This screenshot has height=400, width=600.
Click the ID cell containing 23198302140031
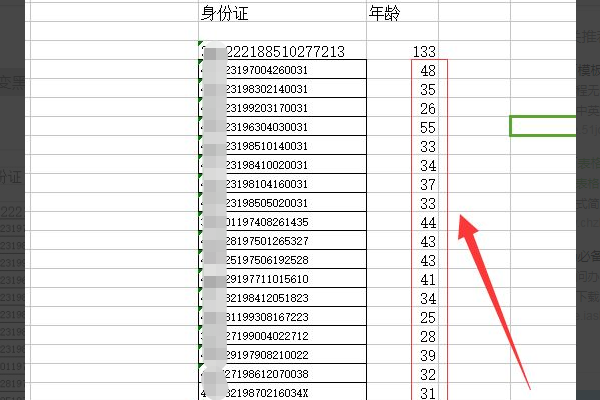pos(282,88)
